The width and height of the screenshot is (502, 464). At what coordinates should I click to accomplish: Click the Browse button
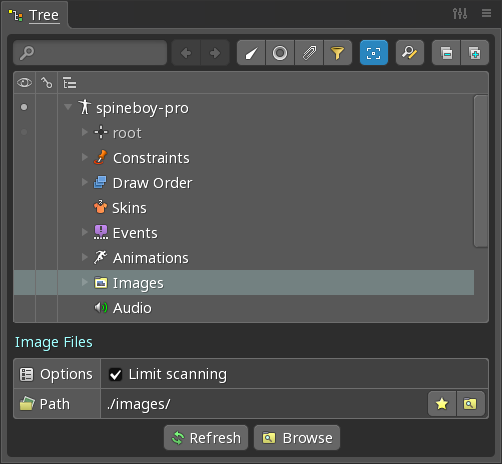[x=297, y=438]
